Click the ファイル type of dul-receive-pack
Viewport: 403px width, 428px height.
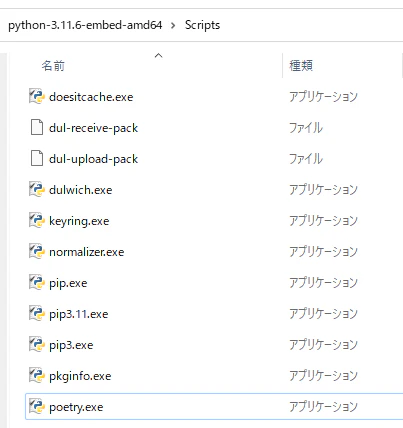[306, 128]
